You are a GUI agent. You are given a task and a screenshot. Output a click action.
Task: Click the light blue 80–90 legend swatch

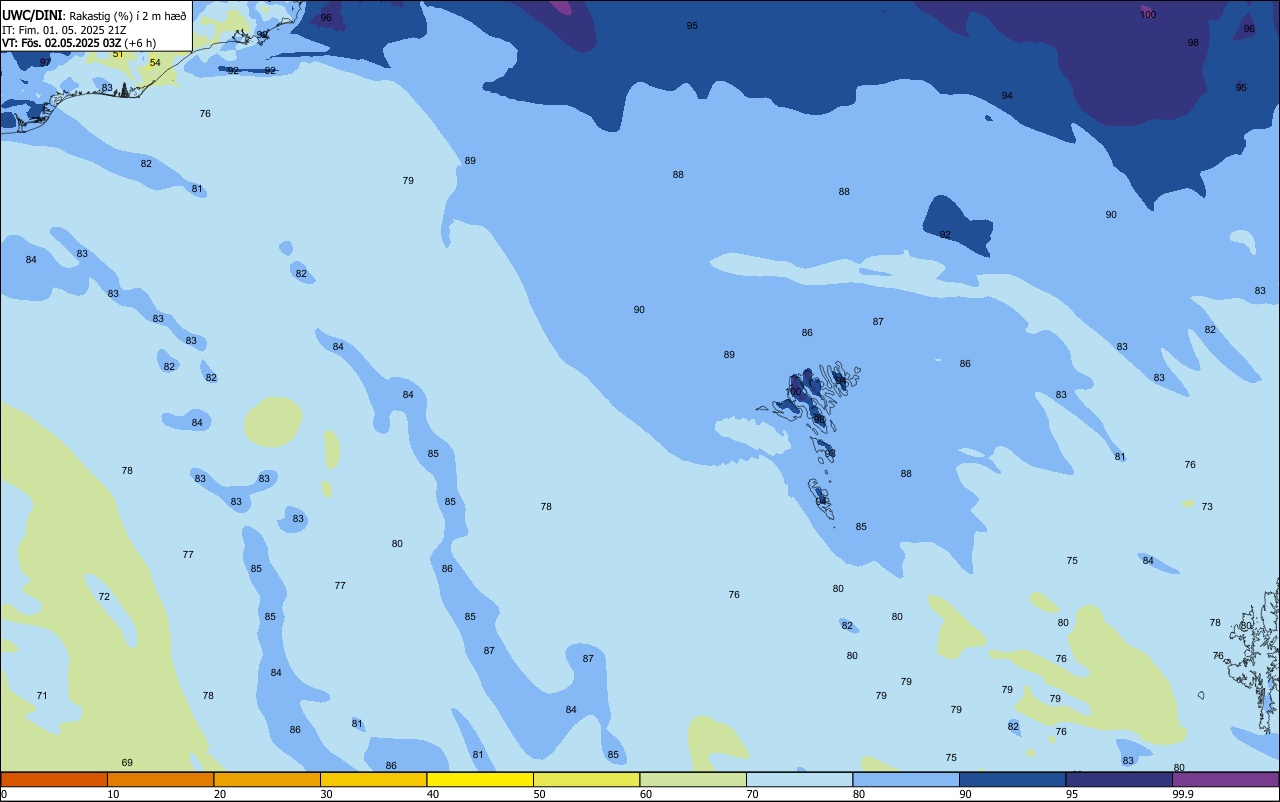pos(906,779)
